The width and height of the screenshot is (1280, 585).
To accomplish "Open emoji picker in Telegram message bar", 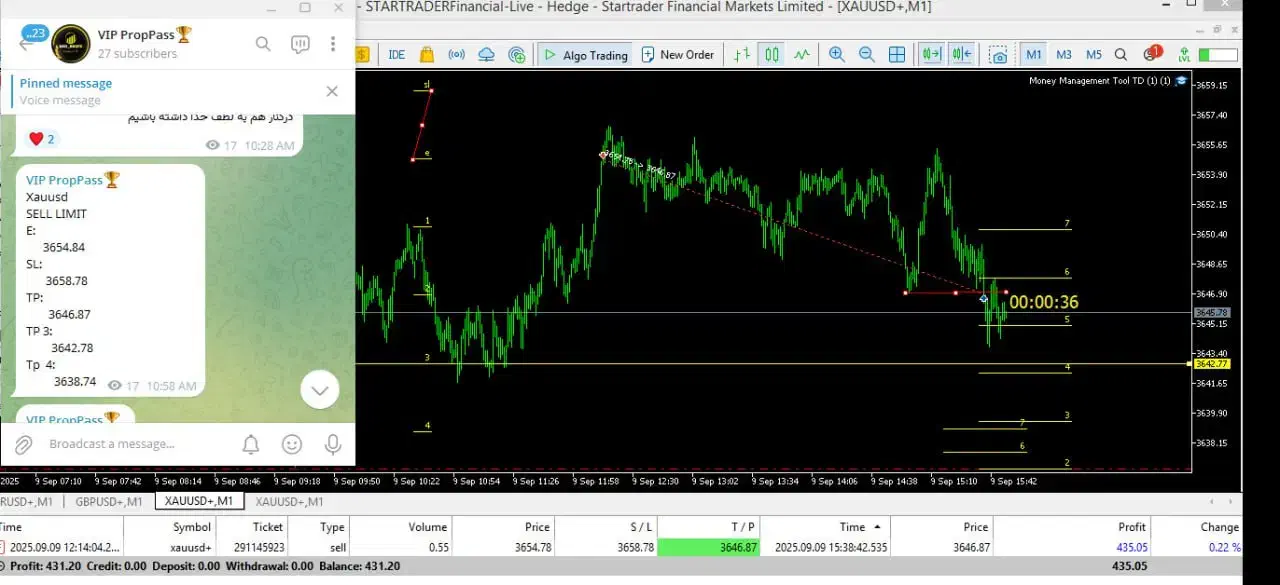I will click(x=292, y=444).
